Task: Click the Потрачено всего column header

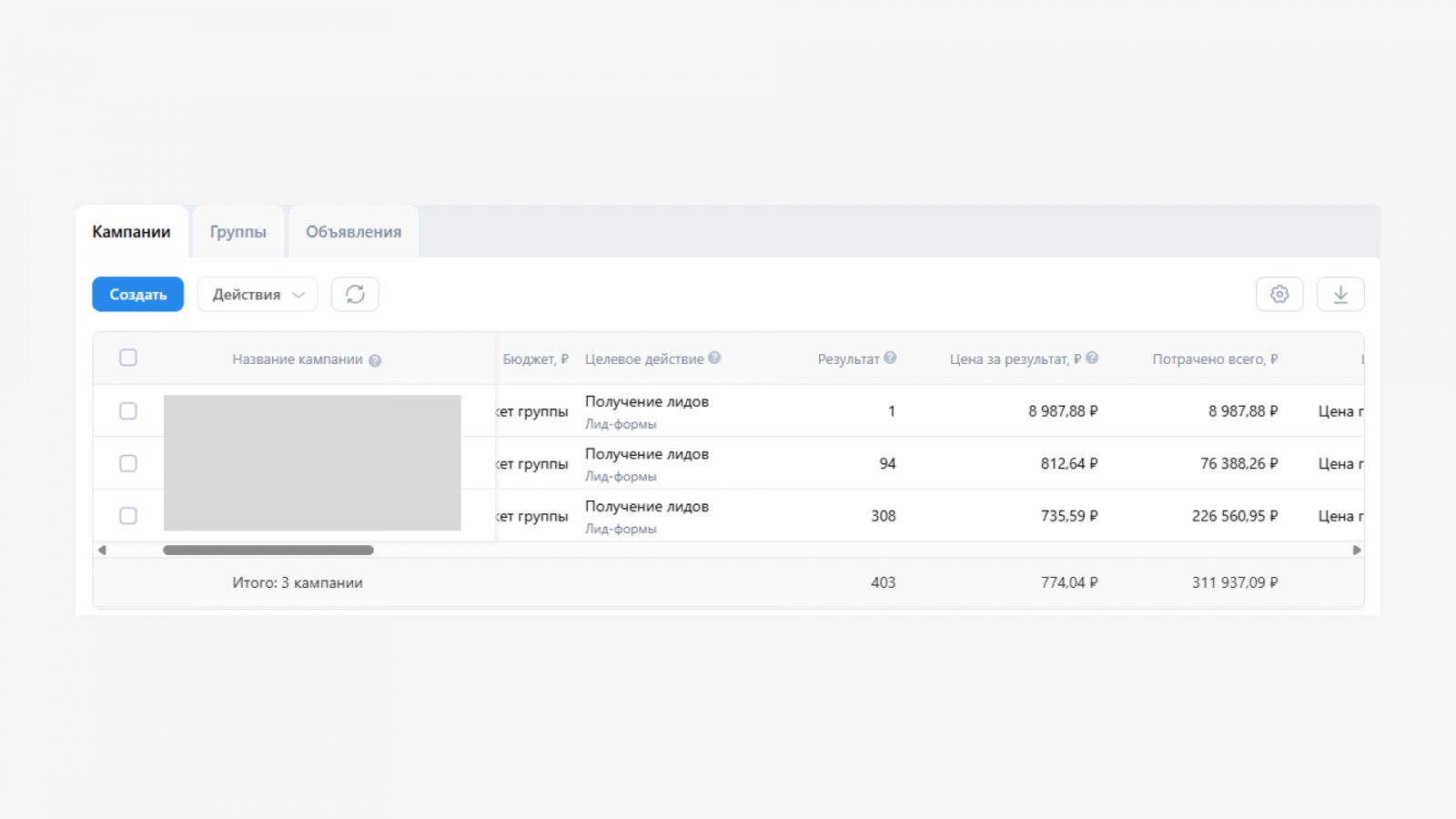Action: (1214, 359)
